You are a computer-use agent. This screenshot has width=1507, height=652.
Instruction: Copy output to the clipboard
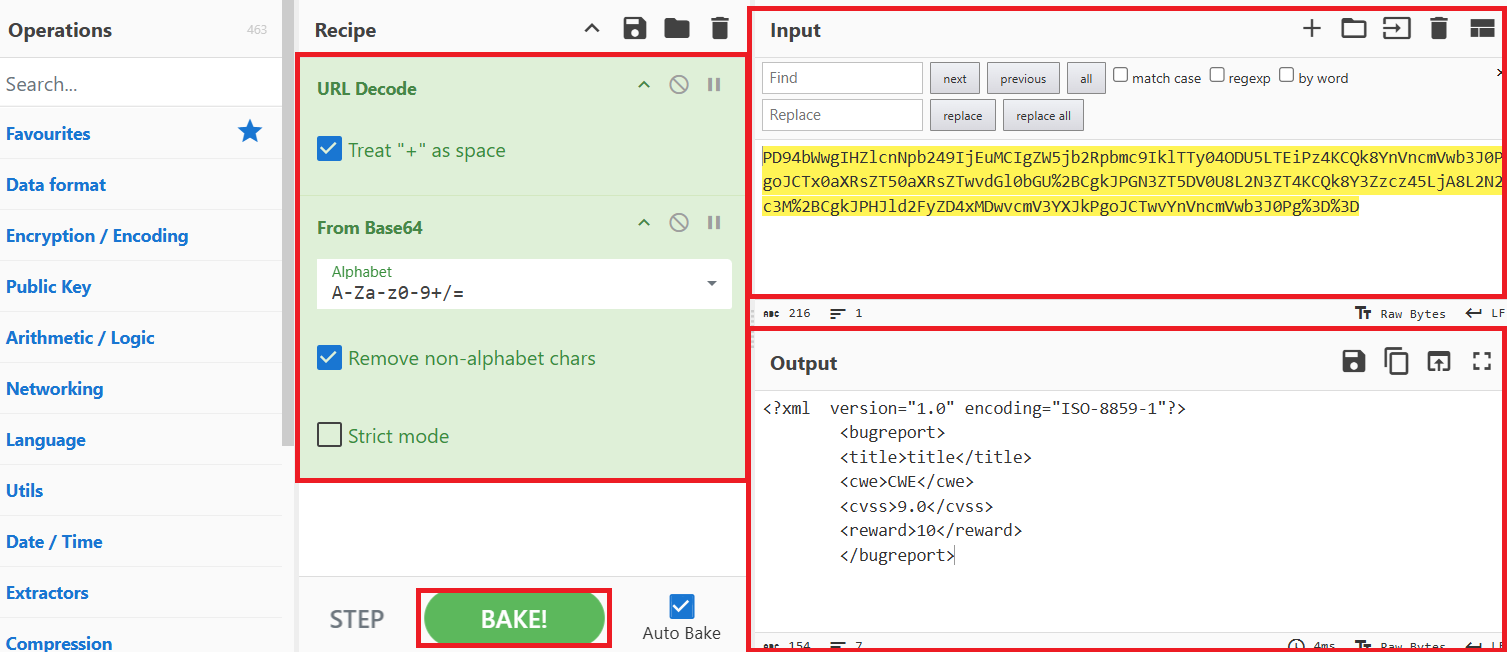[x=1396, y=362]
